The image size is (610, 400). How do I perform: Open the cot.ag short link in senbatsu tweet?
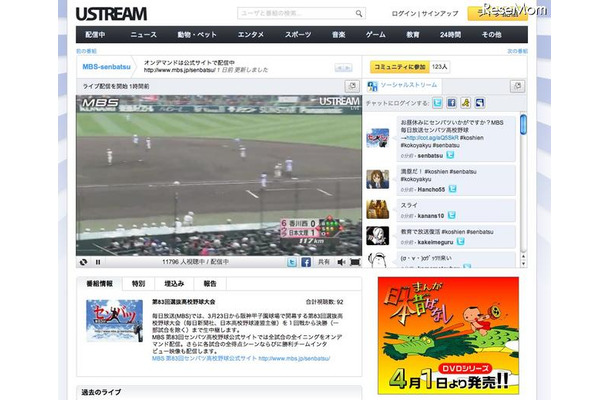point(432,138)
